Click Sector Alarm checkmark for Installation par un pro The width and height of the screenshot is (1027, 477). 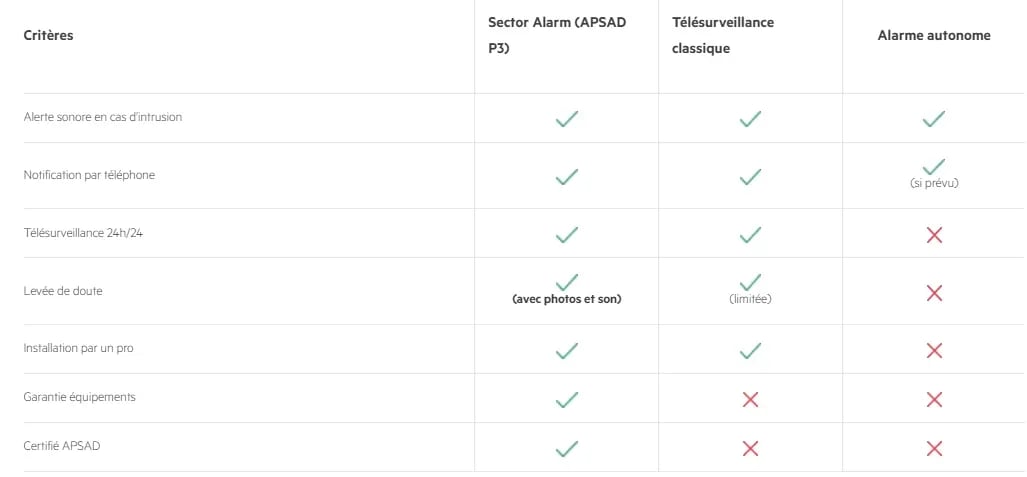tap(567, 350)
